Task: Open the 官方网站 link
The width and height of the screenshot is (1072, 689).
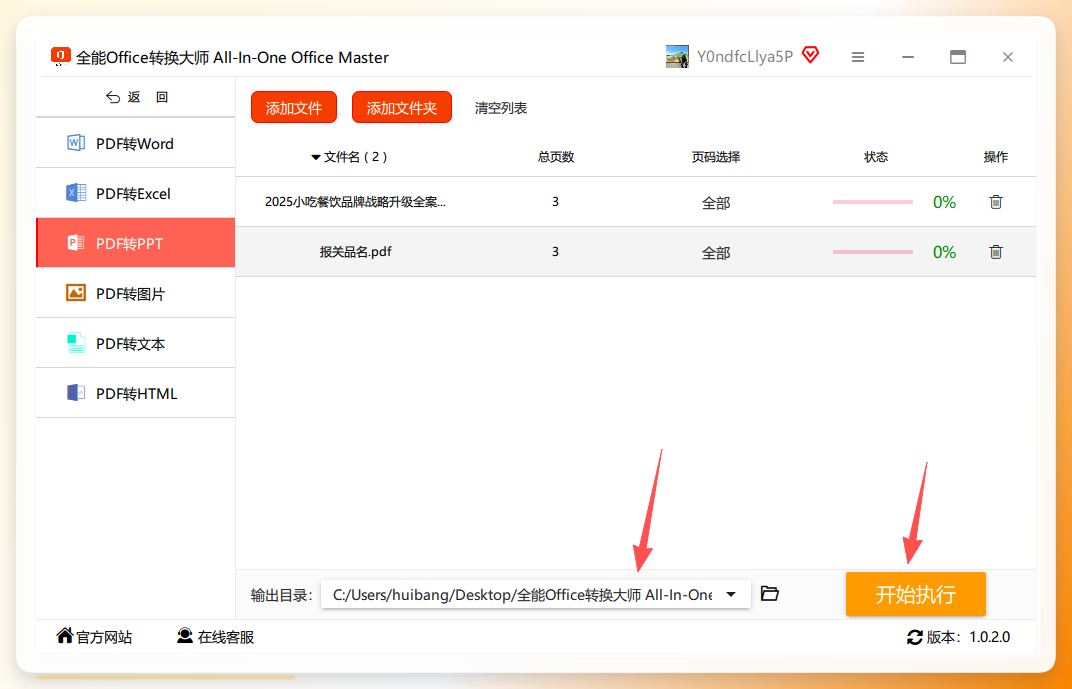Action: point(104,637)
